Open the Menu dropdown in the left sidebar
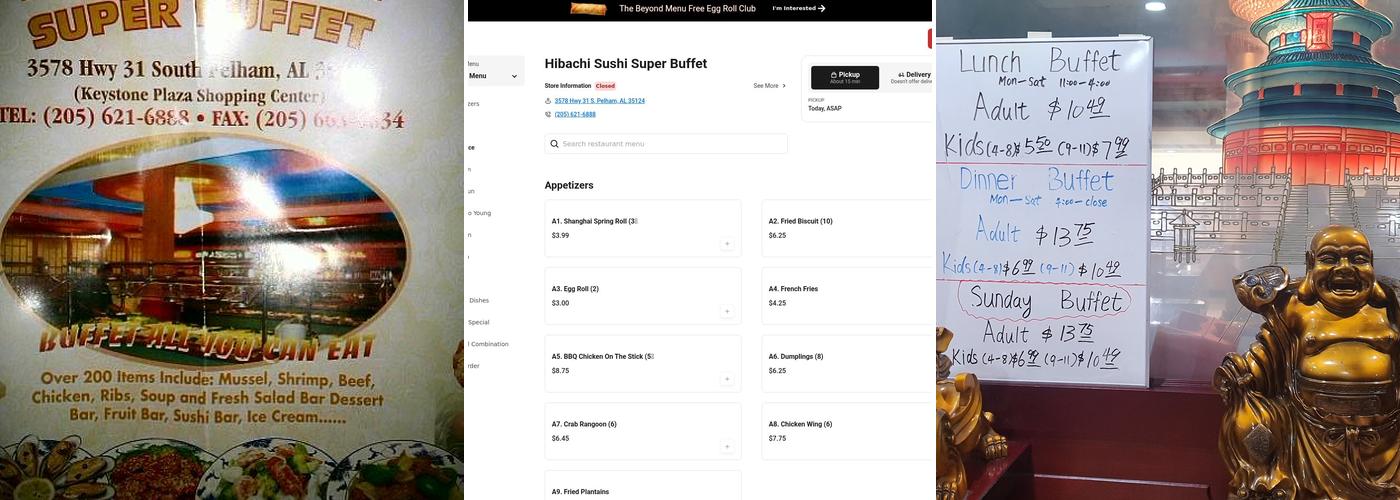Viewport: 1400px width, 500px height. [494, 76]
